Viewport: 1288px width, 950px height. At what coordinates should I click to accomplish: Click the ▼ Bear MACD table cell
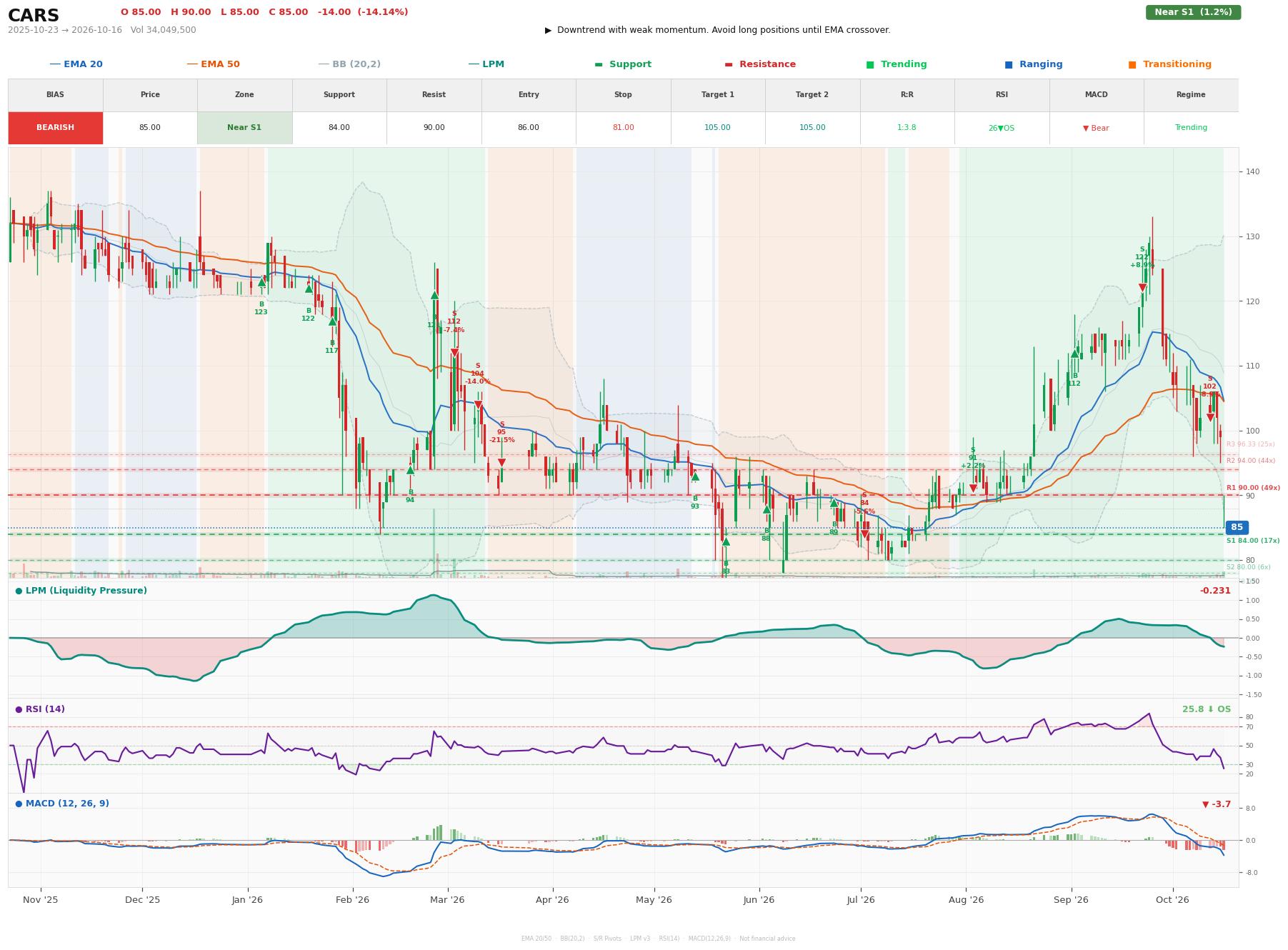click(1096, 128)
